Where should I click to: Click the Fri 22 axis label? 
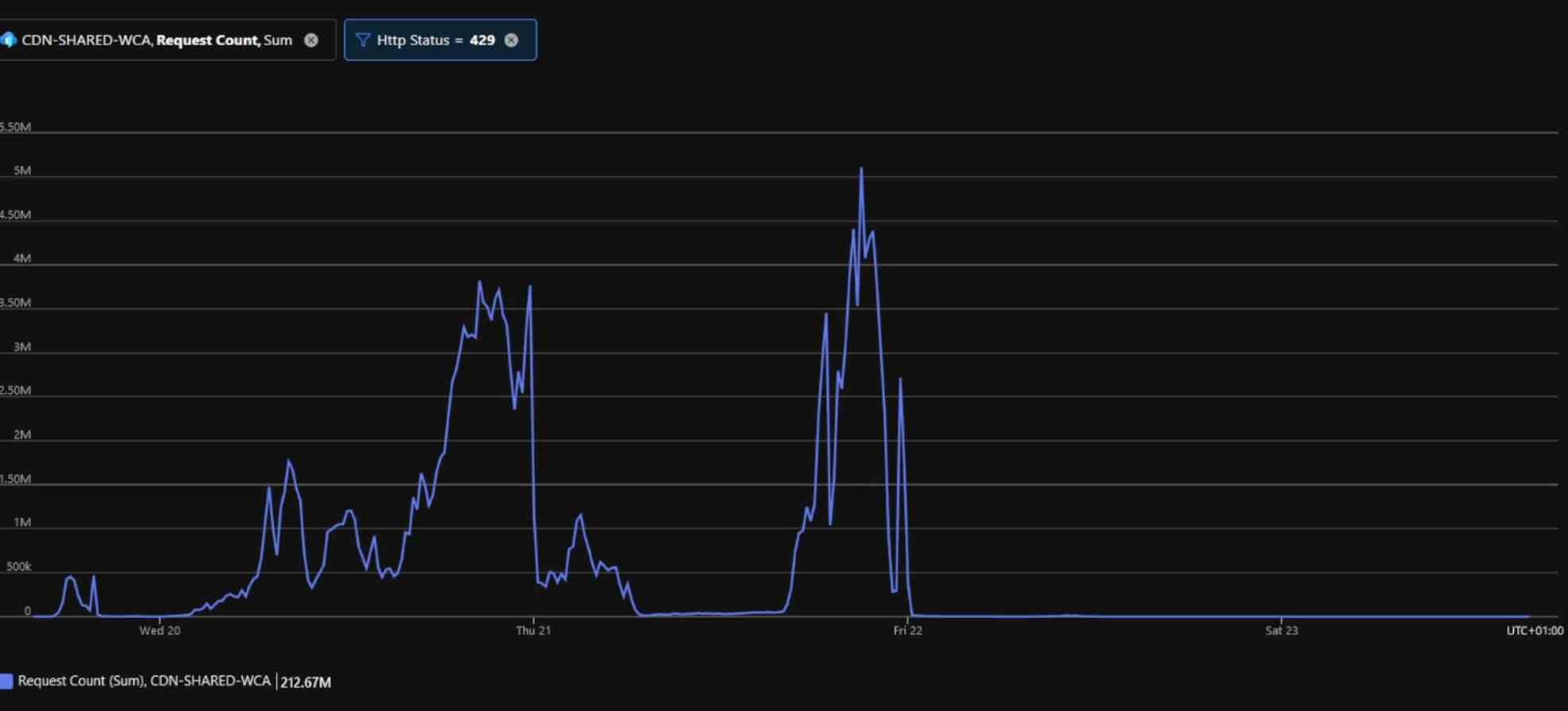point(907,631)
